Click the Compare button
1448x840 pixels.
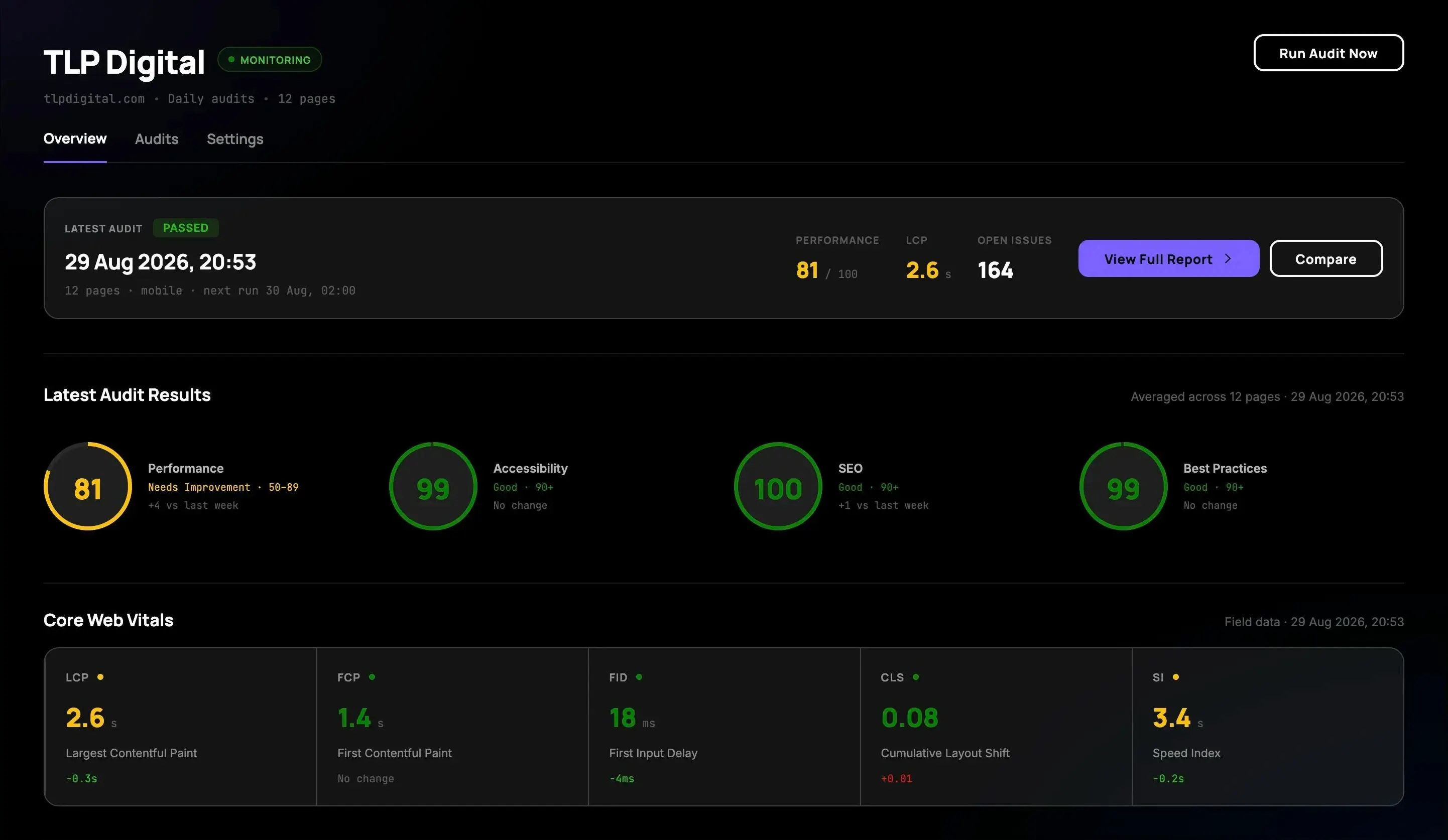coord(1325,258)
